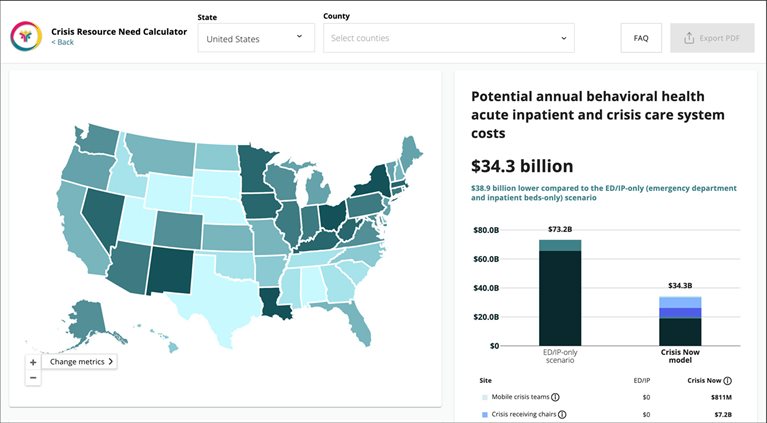Click the '$811M' Crisis Now value
767x423 pixels.
[722, 398]
